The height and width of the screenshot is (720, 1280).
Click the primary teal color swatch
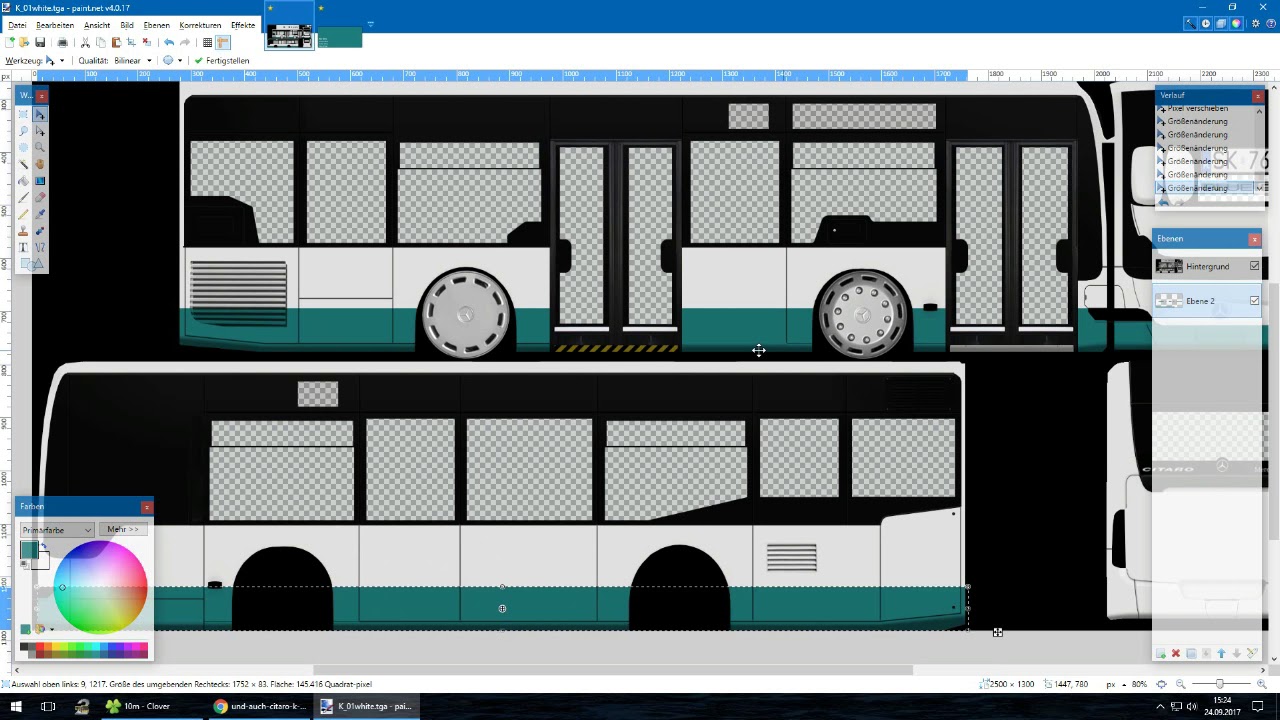tap(28, 549)
